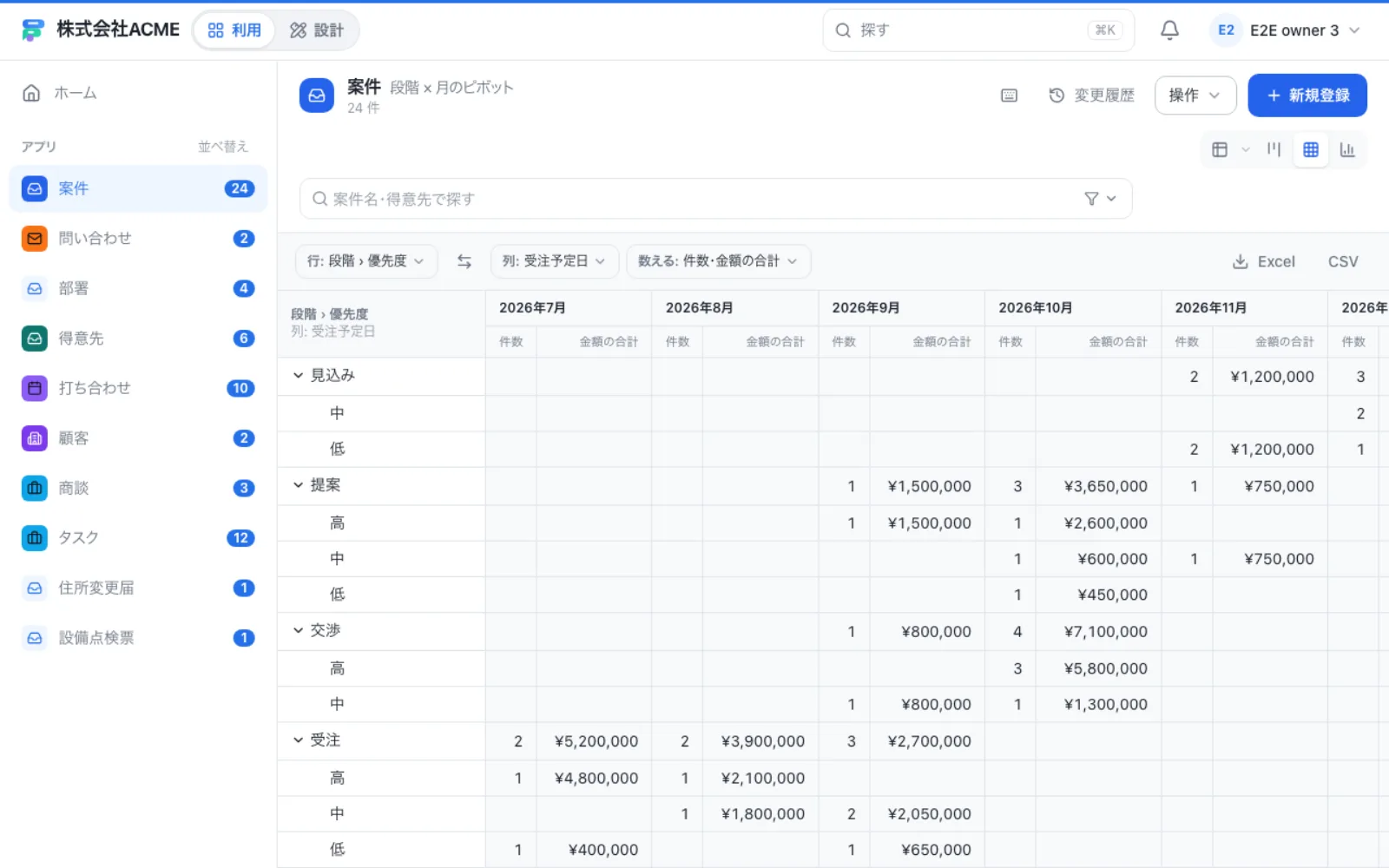The width and height of the screenshot is (1389, 868).
Task: Open the notifications bell
Action: (1169, 30)
